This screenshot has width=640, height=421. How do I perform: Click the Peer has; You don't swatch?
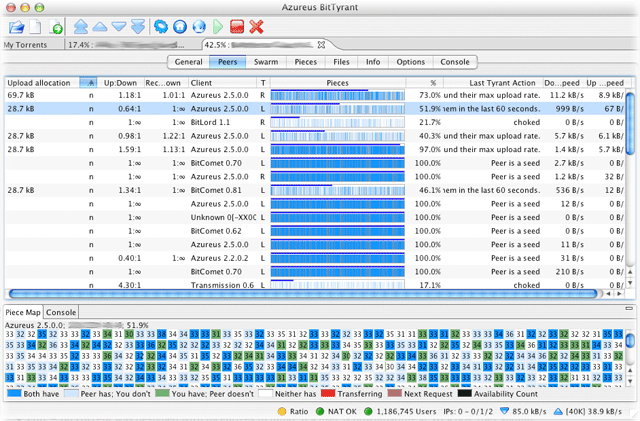[71, 394]
